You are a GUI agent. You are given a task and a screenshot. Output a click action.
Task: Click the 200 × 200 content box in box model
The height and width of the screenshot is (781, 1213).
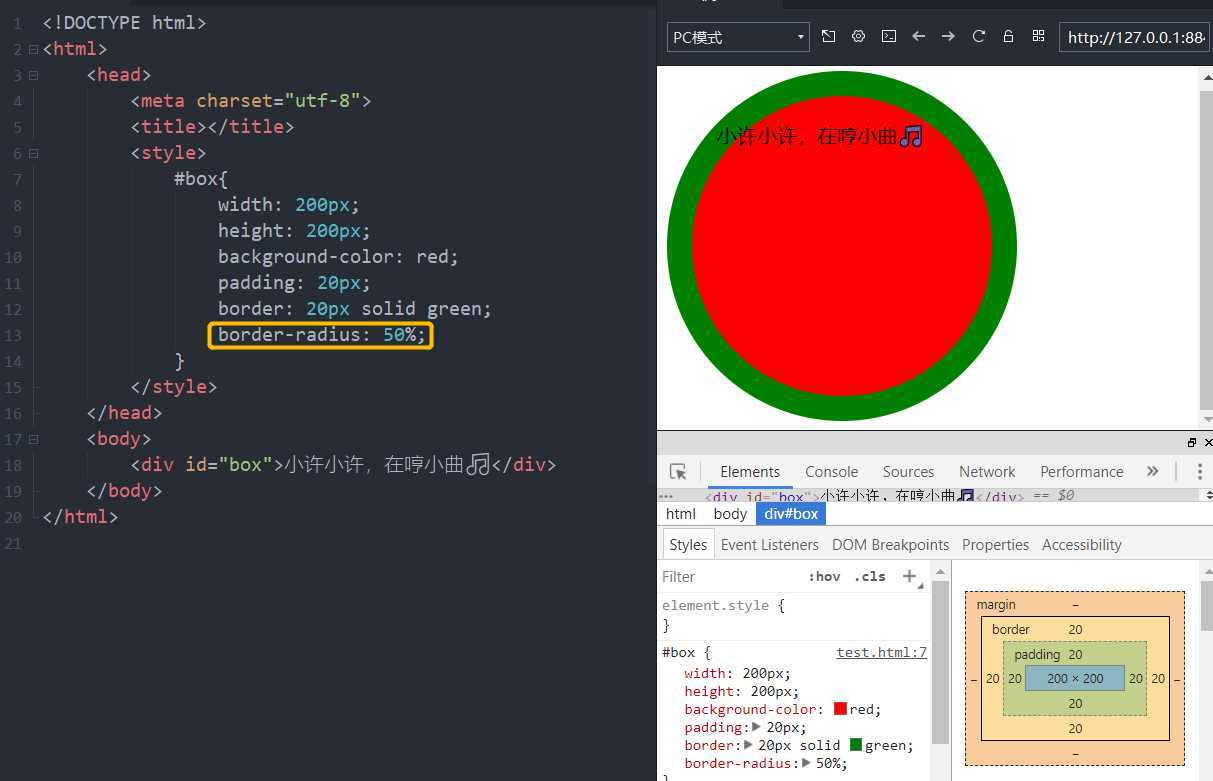click(1075, 678)
